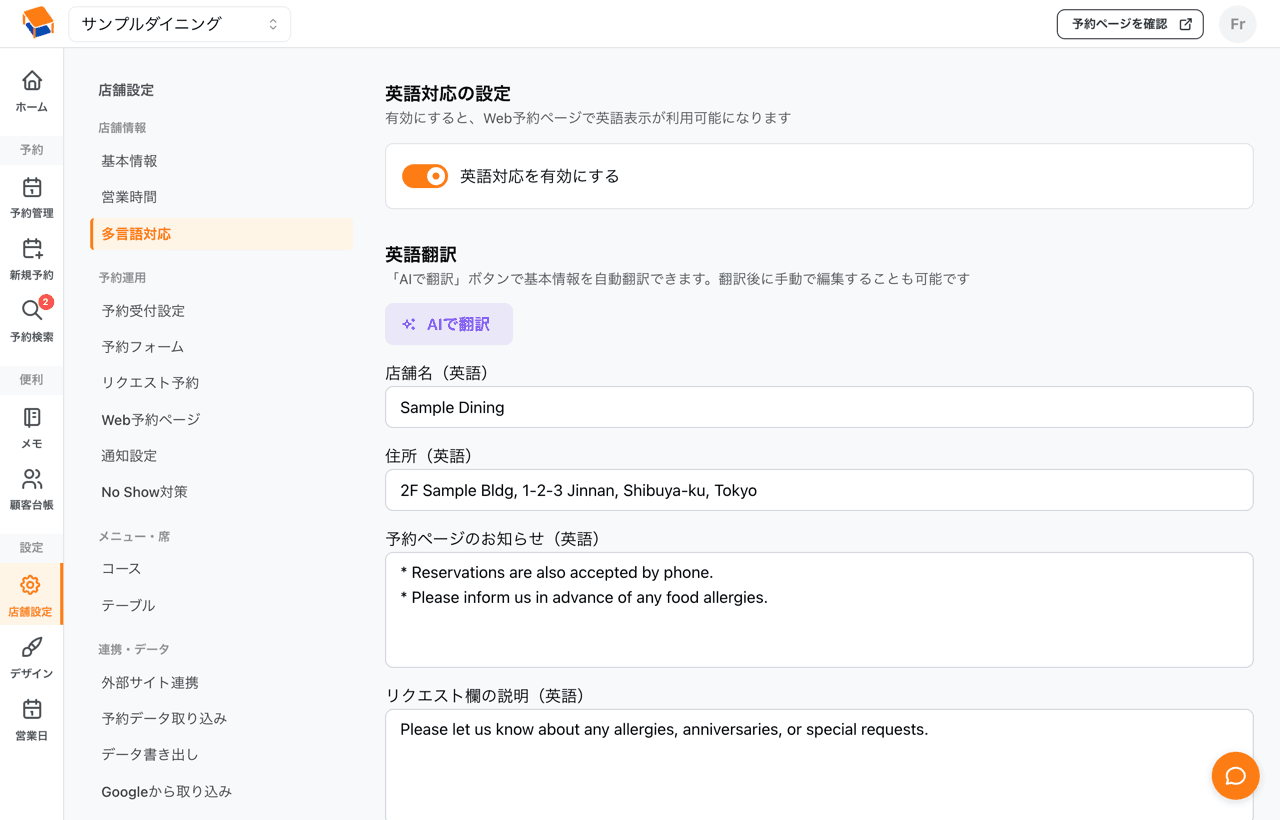1280x820 pixels.
Task: Click sparkle icon on AIで翻訳 button
Action: (x=409, y=324)
